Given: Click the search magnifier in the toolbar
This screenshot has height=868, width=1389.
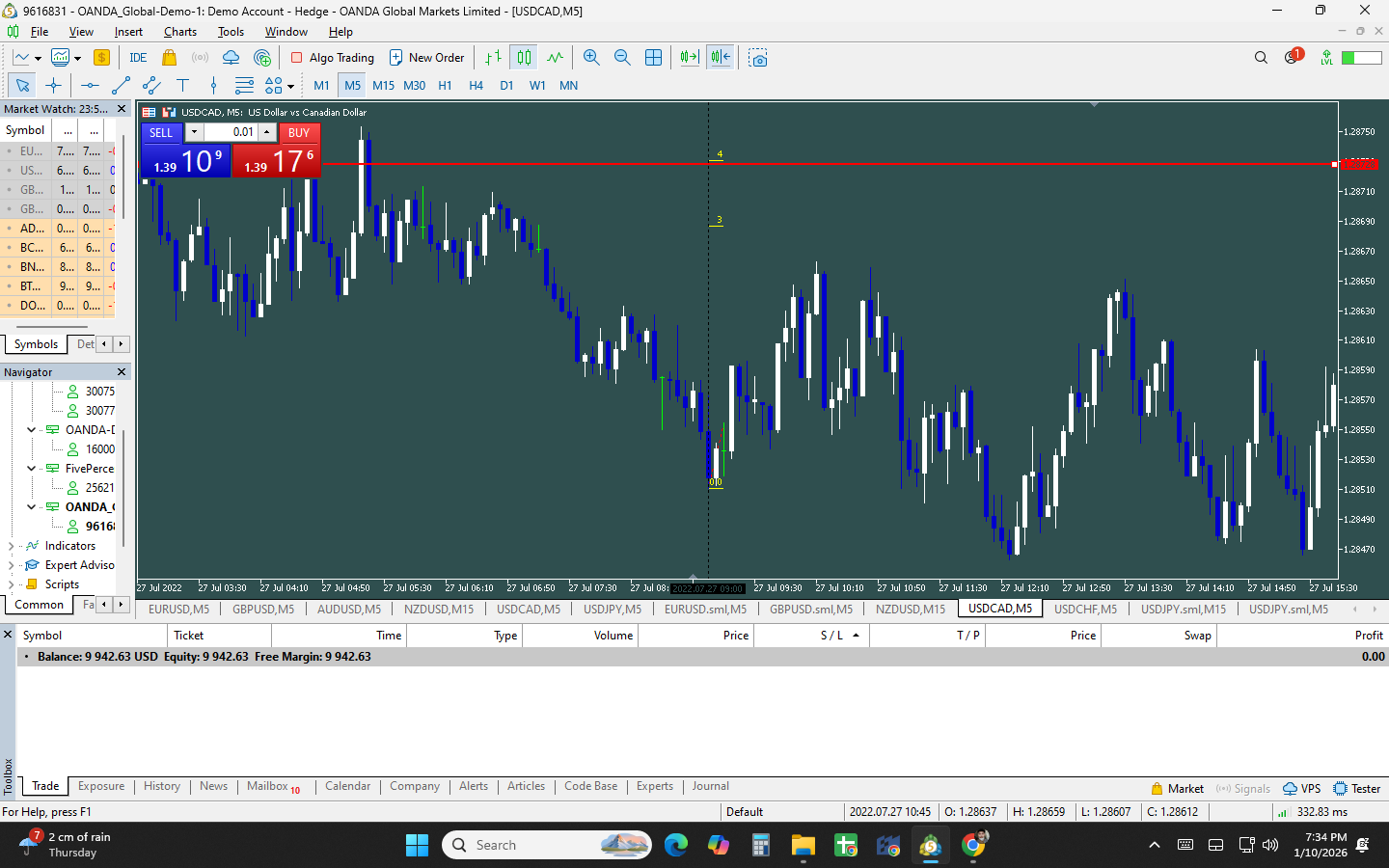Looking at the screenshot, I should (x=1261, y=58).
